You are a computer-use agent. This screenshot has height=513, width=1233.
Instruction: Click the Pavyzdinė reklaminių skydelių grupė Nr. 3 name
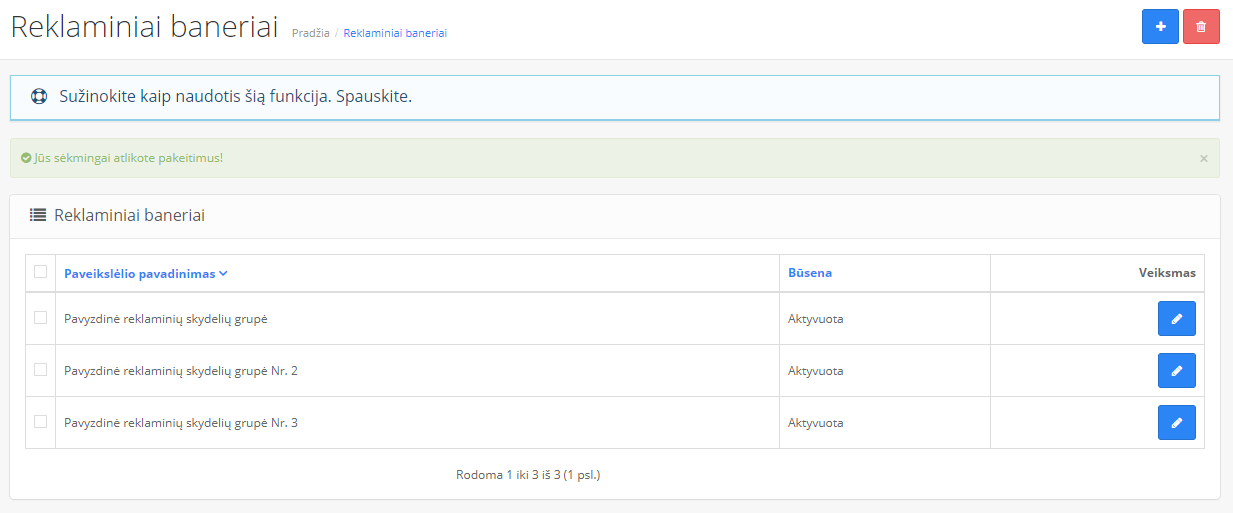[x=181, y=423]
